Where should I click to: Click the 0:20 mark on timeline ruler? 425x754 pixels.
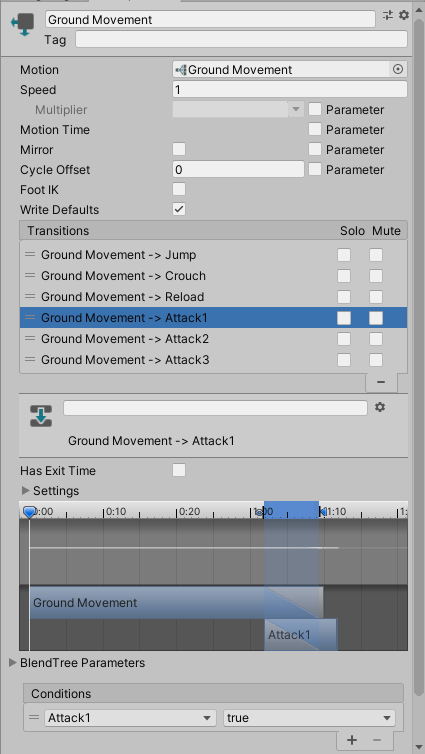click(189, 512)
